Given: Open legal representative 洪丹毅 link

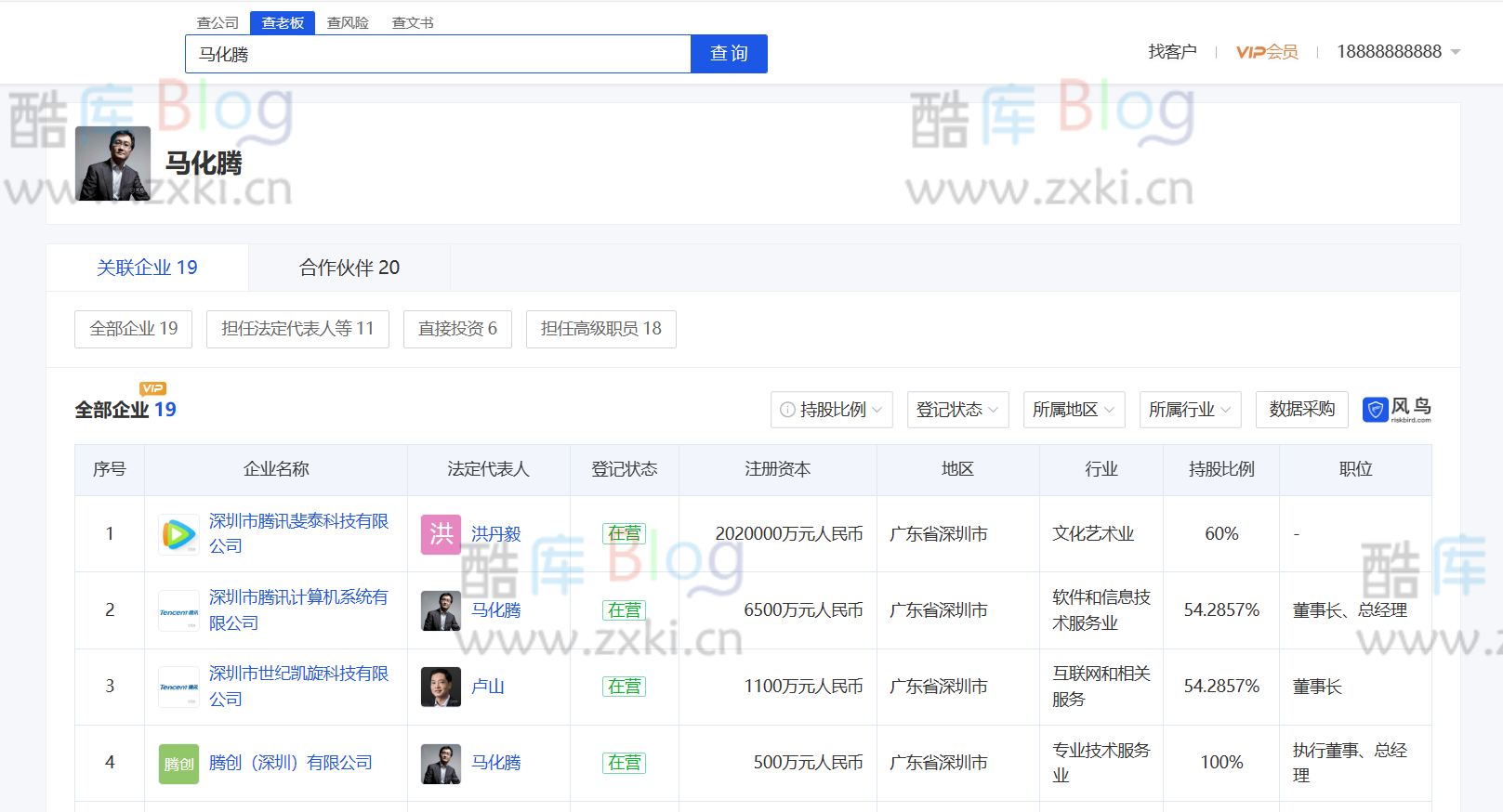Looking at the screenshot, I should 495,534.
